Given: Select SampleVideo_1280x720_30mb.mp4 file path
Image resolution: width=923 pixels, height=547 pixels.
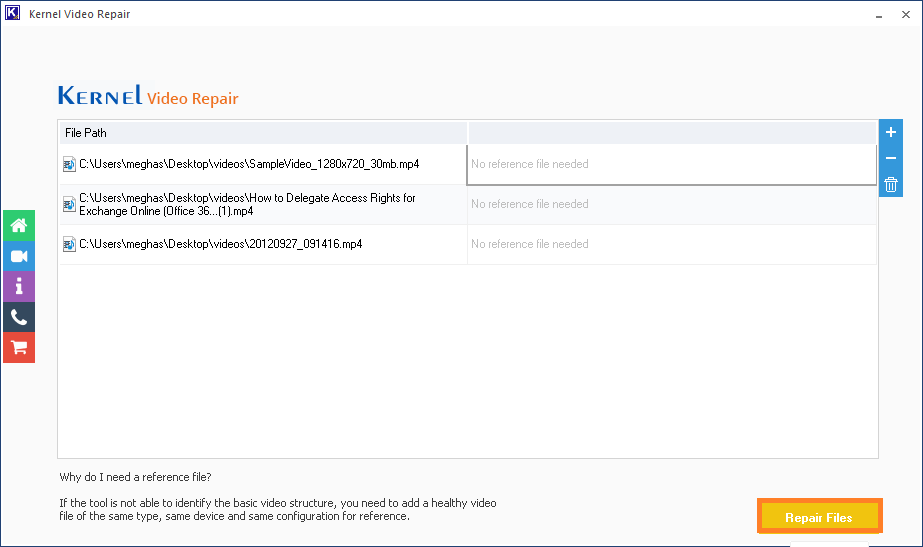Looking at the screenshot, I should tap(249, 164).
